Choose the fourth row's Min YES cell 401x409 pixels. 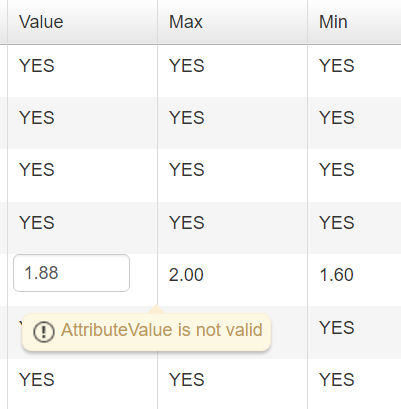point(354,228)
